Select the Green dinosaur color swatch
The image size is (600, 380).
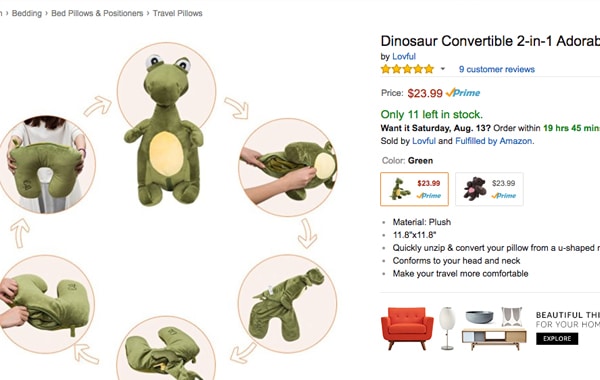(414, 189)
